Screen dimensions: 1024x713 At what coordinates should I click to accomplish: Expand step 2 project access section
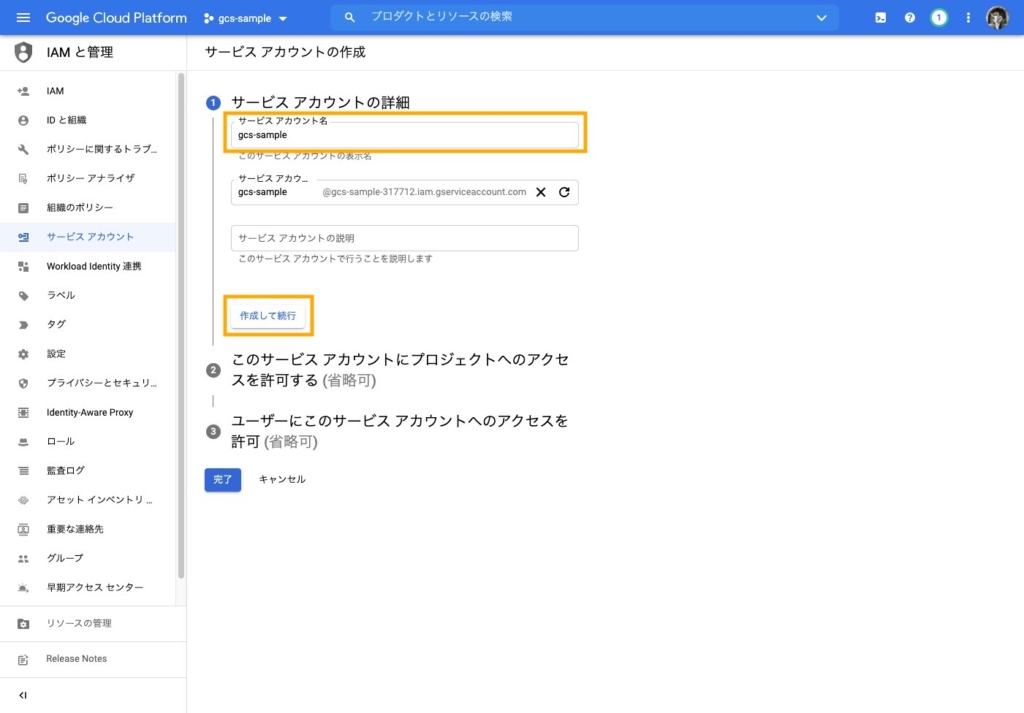pos(400,369)
